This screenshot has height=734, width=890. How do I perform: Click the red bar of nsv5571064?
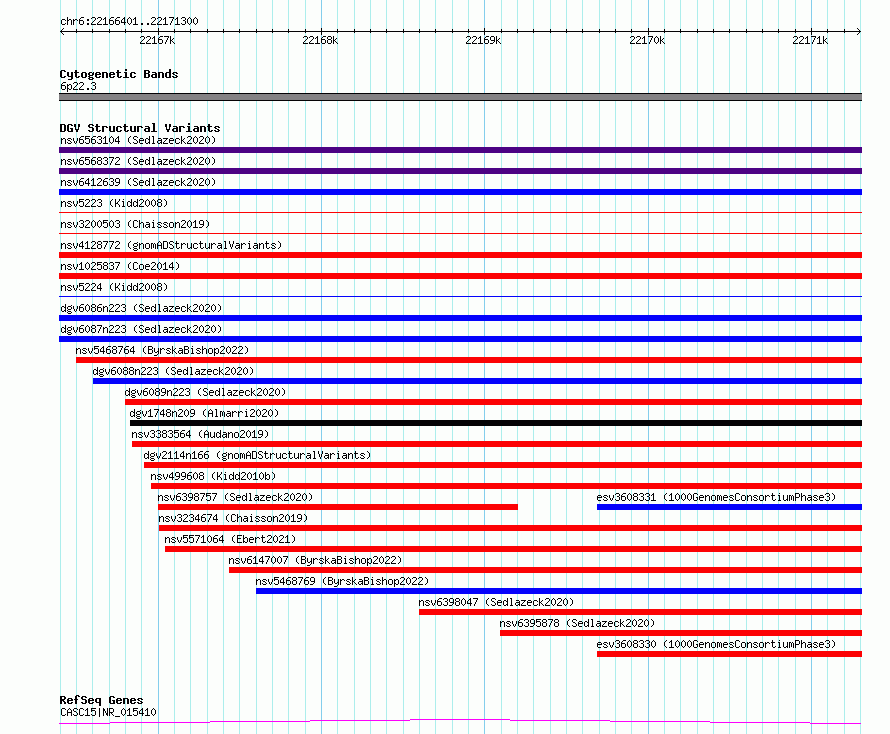coord(514,549)
